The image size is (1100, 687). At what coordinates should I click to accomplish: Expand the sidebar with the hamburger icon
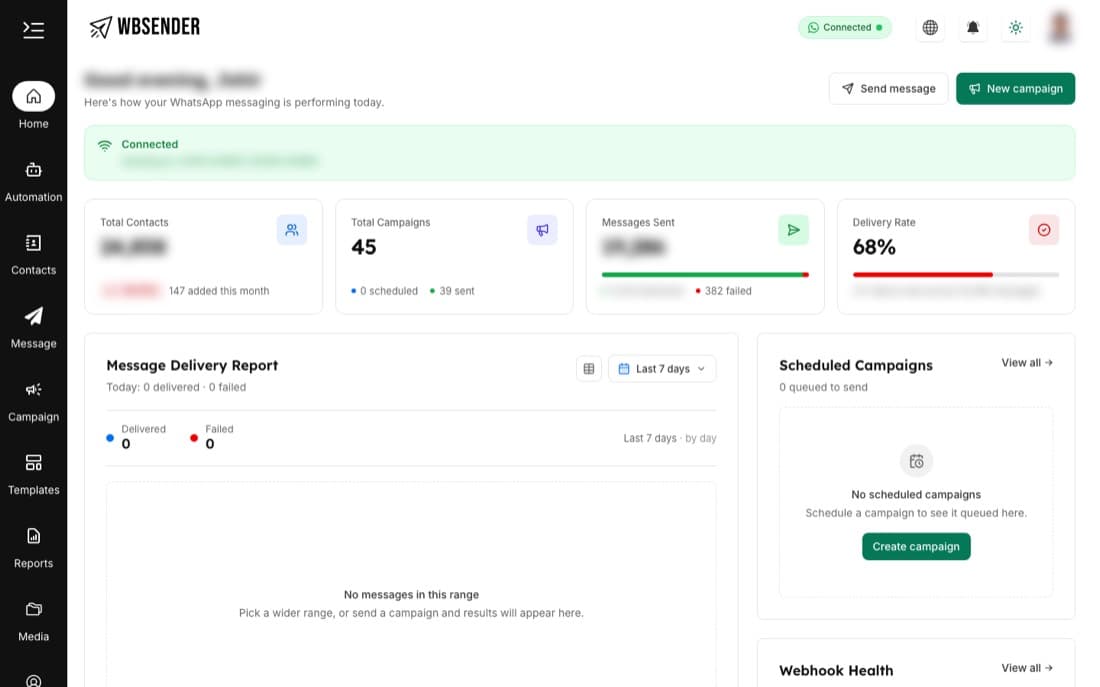[x=33, y=29]
